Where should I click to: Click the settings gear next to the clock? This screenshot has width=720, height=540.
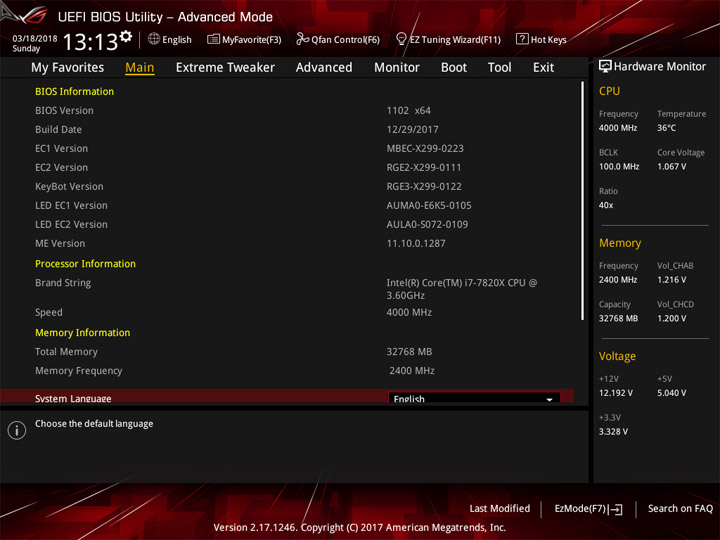pyautogui.click(x=126, y=36)
